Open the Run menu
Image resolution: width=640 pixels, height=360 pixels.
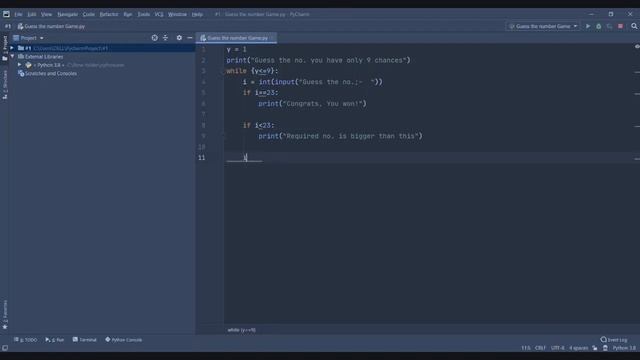pos(128,14)
